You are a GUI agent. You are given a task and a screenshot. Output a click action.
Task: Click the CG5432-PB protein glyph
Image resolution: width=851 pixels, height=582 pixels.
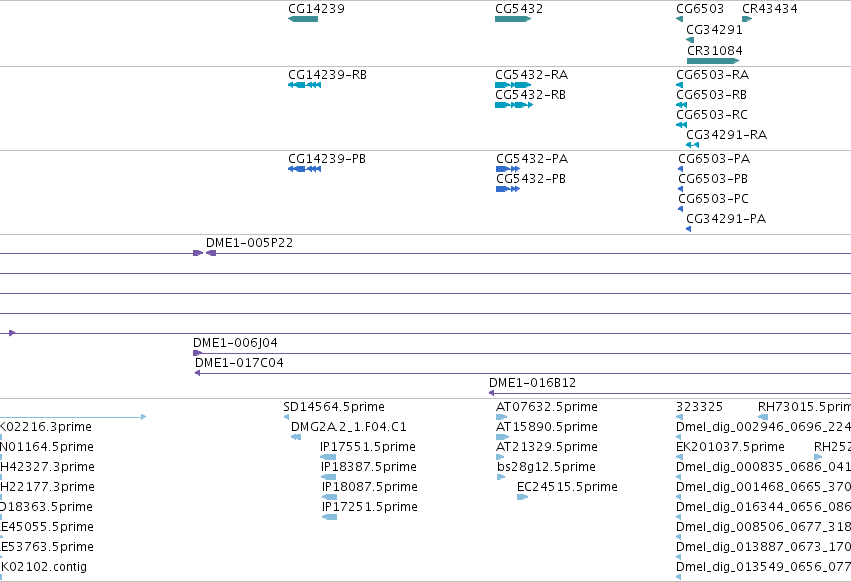[x=508, y=189]
